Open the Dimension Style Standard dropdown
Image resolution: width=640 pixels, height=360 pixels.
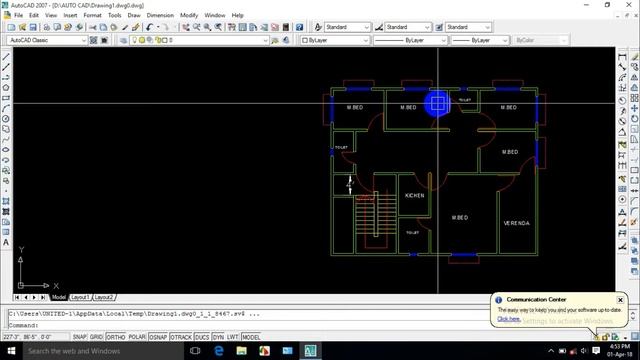coord(408,27)
